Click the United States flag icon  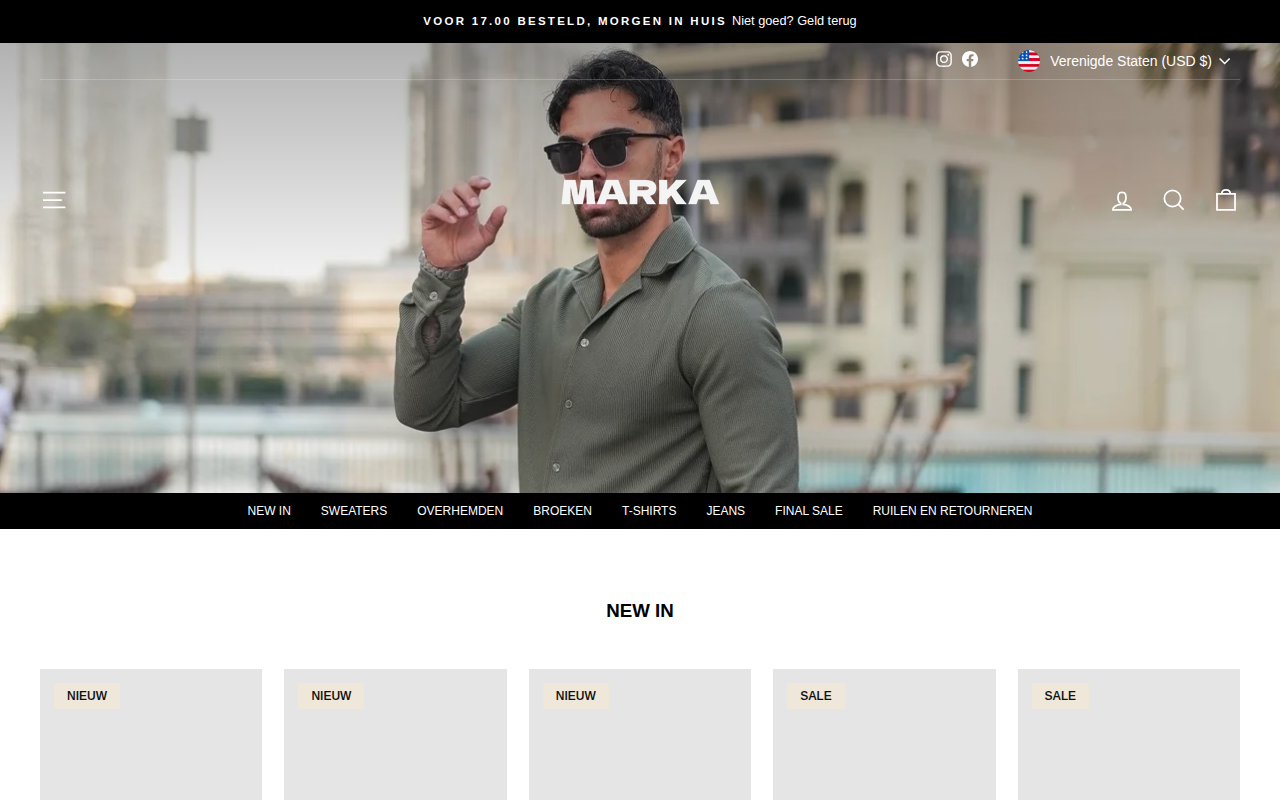pos(1029,61)
